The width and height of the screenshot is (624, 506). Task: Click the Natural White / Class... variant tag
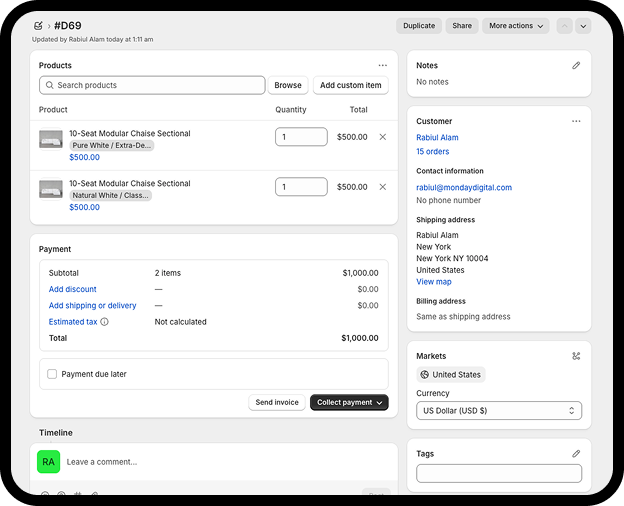[x=110, y=195]
